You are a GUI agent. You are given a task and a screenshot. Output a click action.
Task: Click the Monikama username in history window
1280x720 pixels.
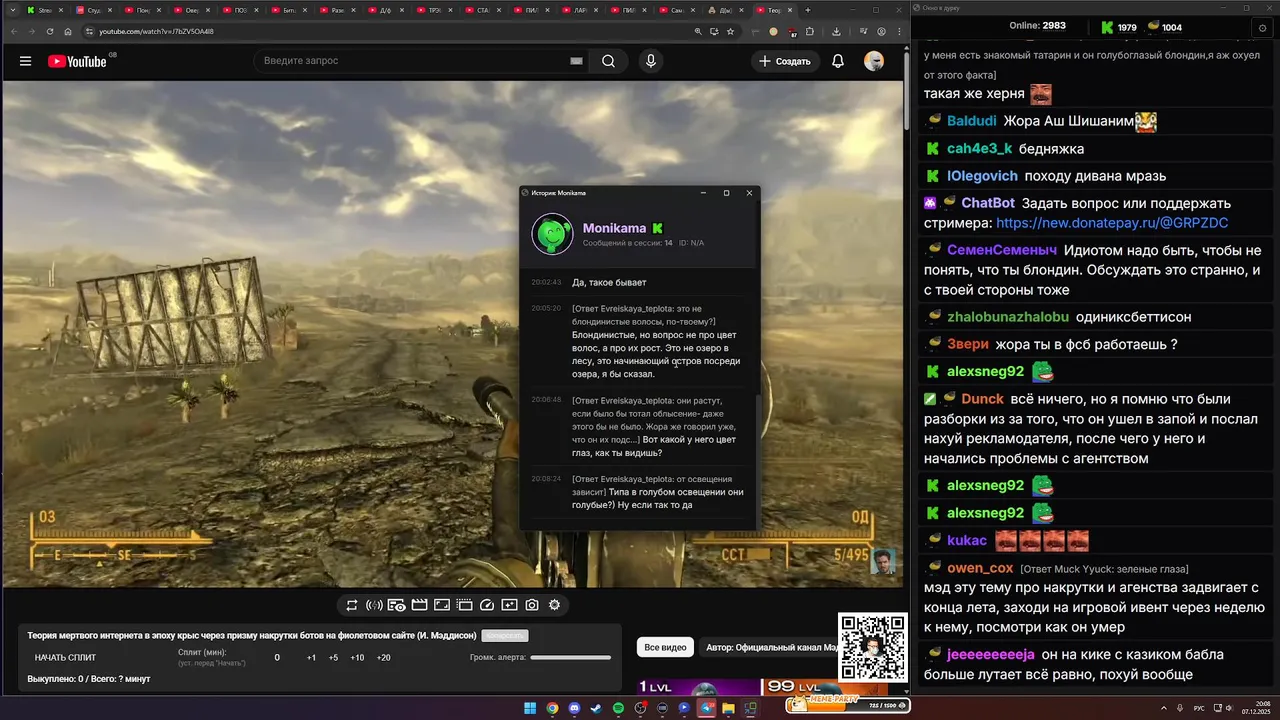pos(614,228)
